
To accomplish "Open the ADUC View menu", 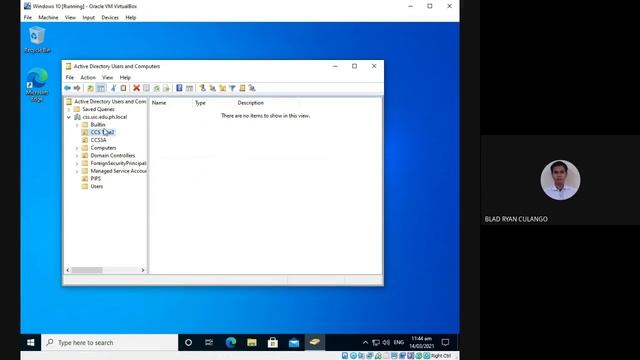I will coord(107,78).
